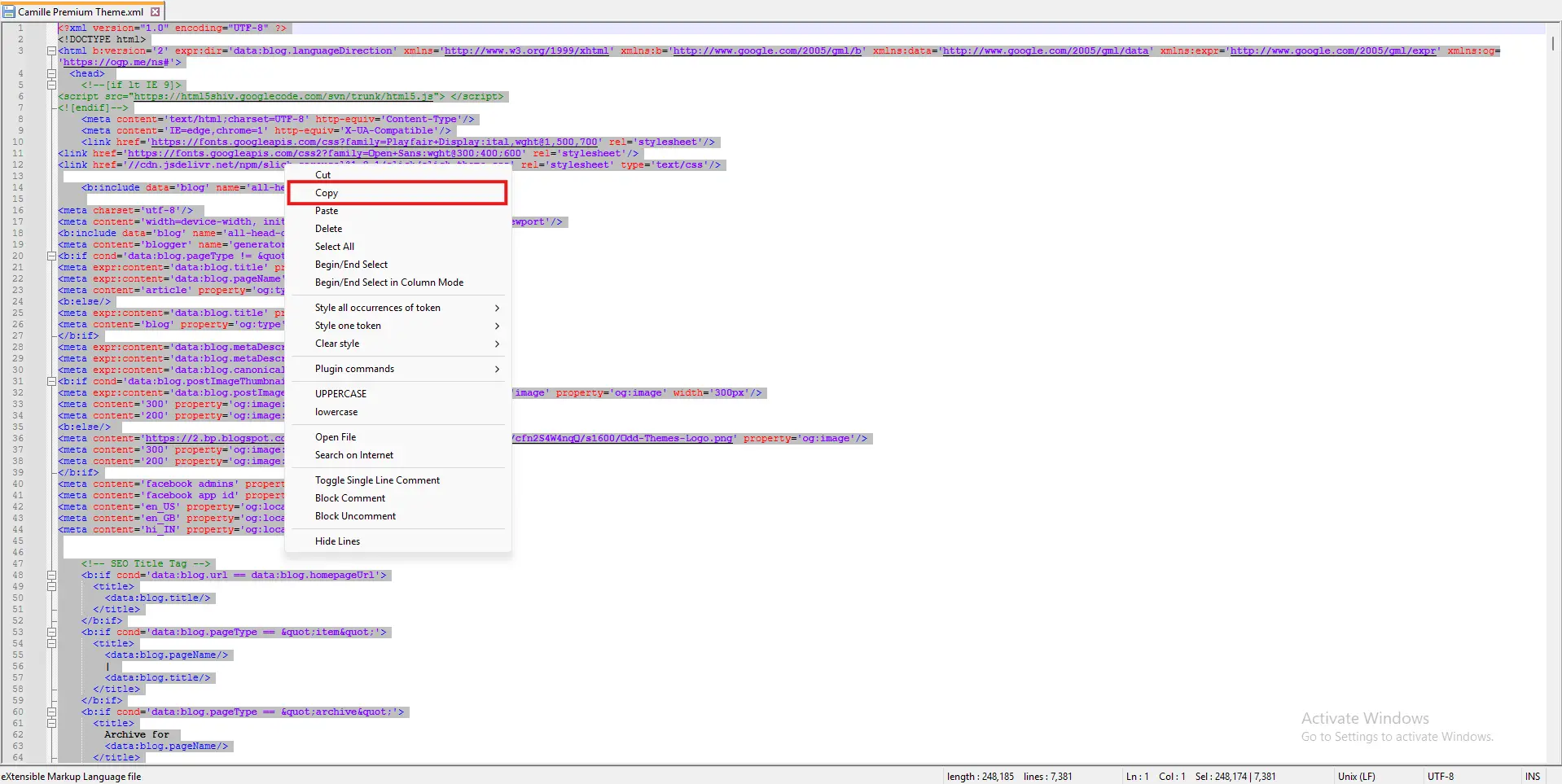
Task: Click the UTF-8 encoding status bar field
Action: [x=1440, y=777]
